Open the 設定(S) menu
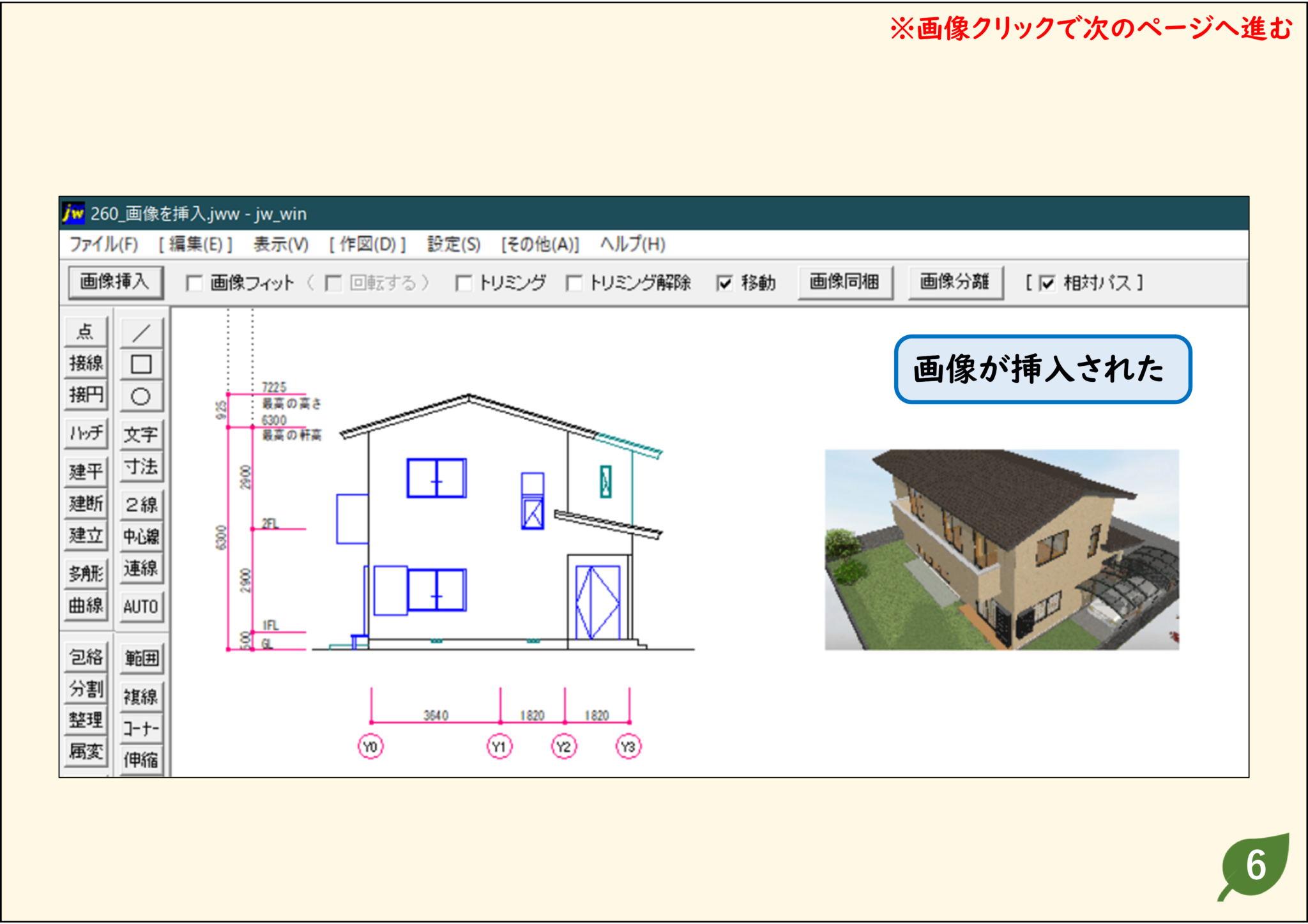Image resolution: width=1308 pixels, height=924 pixels. point(454,245)
